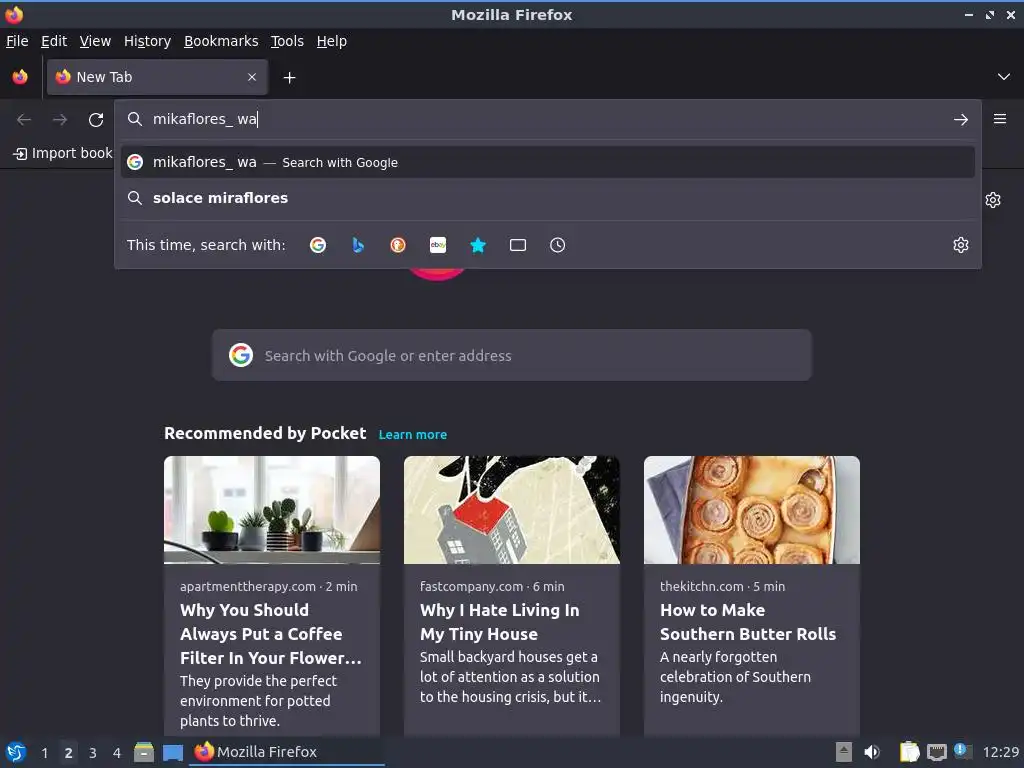Viewport: 1024px width, 768px height.
Task: Reload the current page
Action: coord(96,120)
